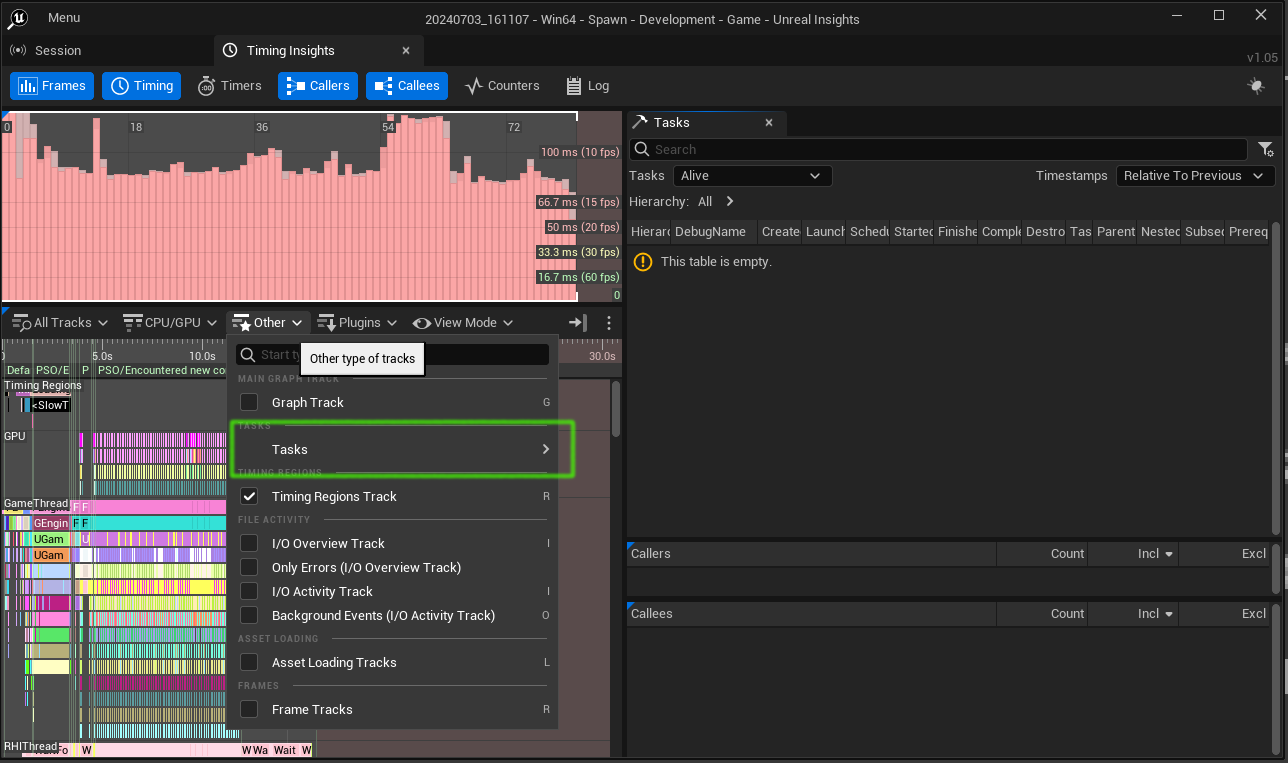The image size is (1288, 763).
Task: Click the 10.0s timeline ruler mark
Action: (x=202, y=356)
